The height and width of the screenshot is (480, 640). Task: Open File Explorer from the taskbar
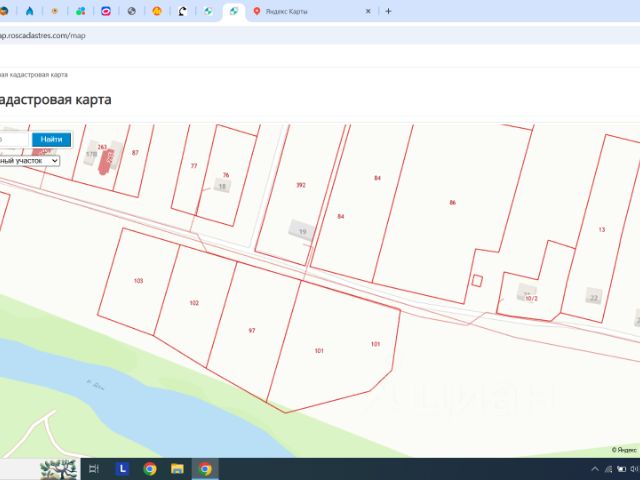[177, 469]
